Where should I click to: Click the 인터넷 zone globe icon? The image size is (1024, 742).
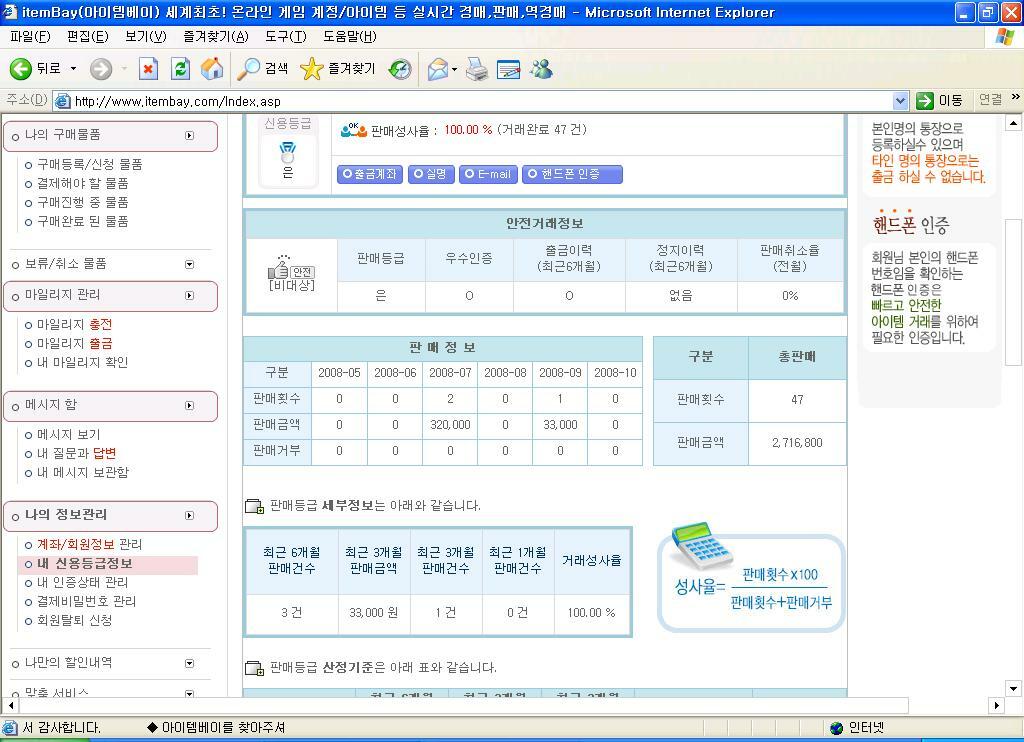[836, 728]
